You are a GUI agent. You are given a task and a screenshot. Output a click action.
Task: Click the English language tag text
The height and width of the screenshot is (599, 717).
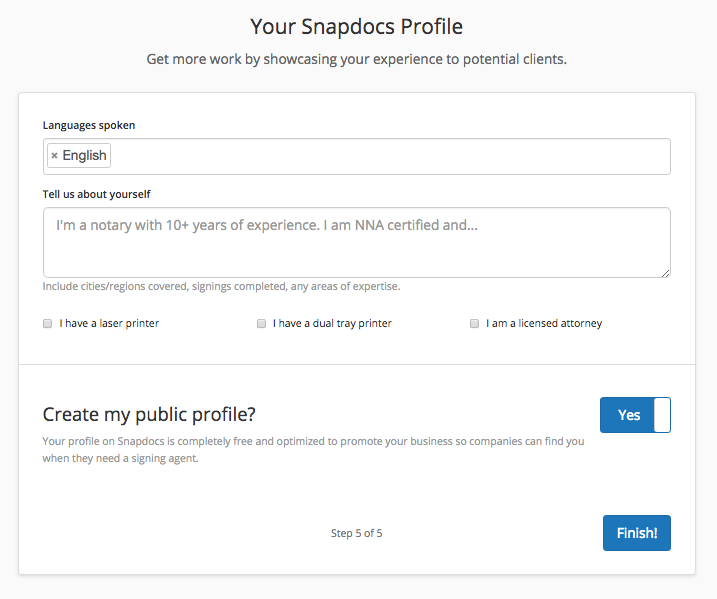pyautogui.click(x=84, y=156)
